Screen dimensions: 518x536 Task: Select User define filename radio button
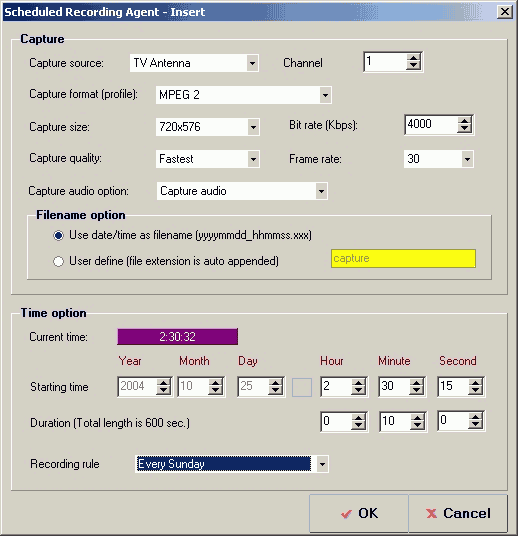tap(58, 262)
